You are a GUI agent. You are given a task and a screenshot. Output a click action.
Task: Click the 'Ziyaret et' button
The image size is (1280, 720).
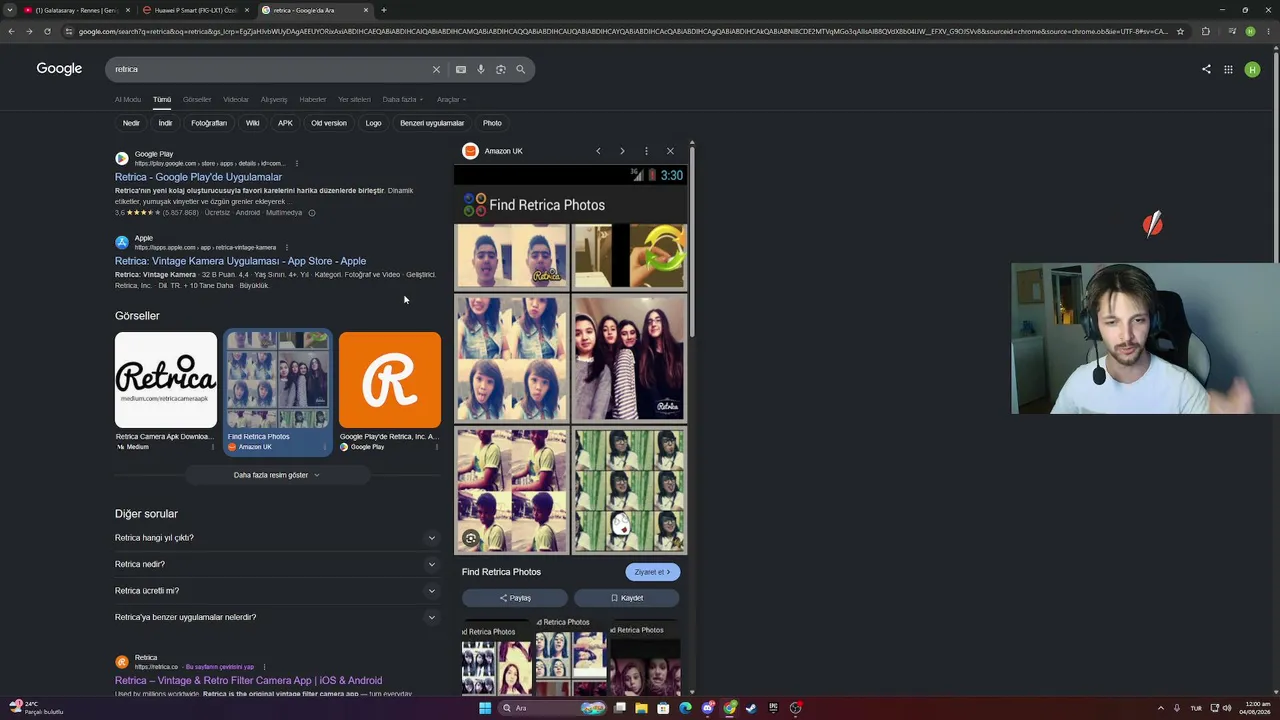653,572
